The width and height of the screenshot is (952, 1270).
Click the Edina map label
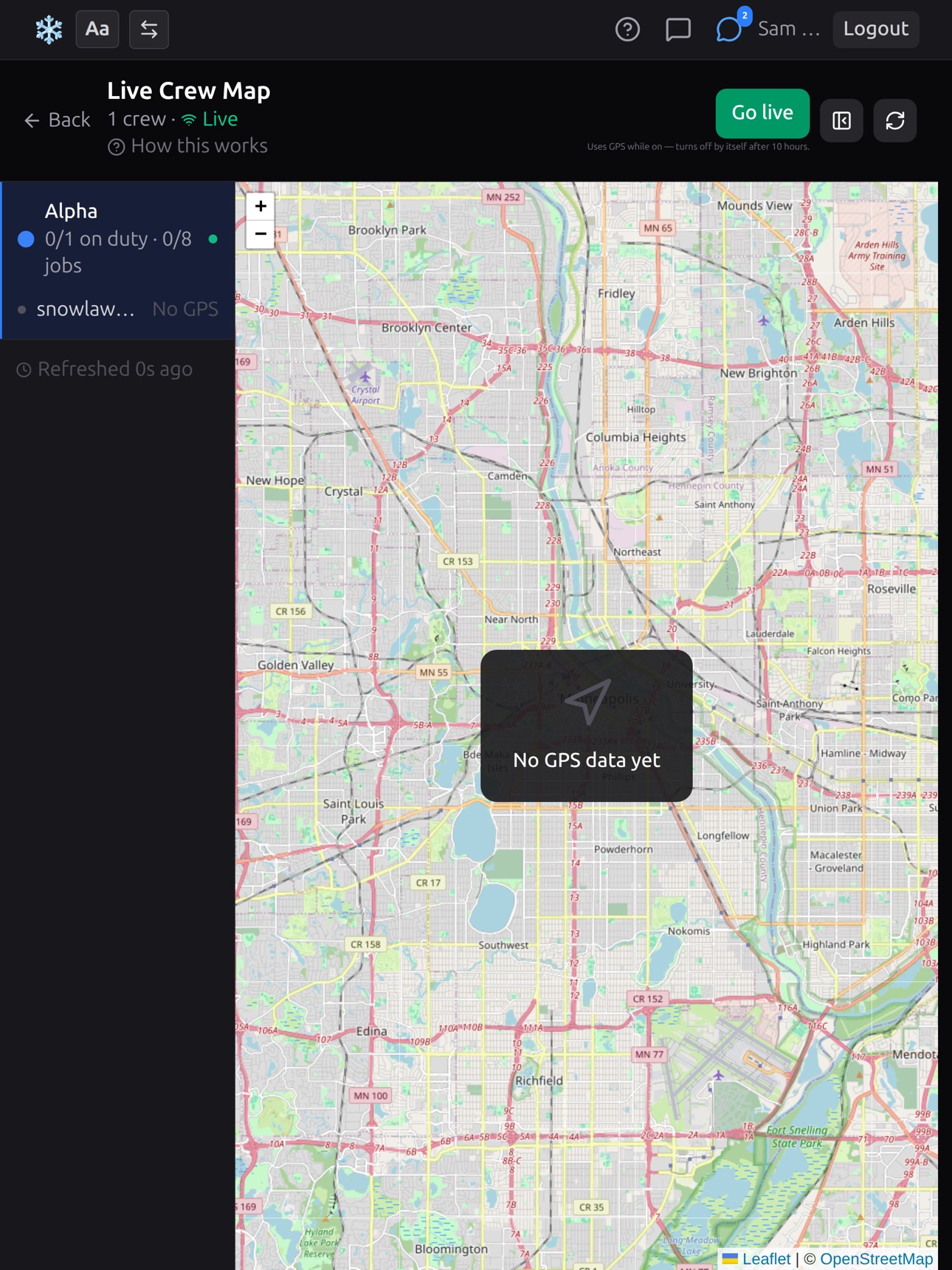pyautogui.click(x=371, y=1032)
